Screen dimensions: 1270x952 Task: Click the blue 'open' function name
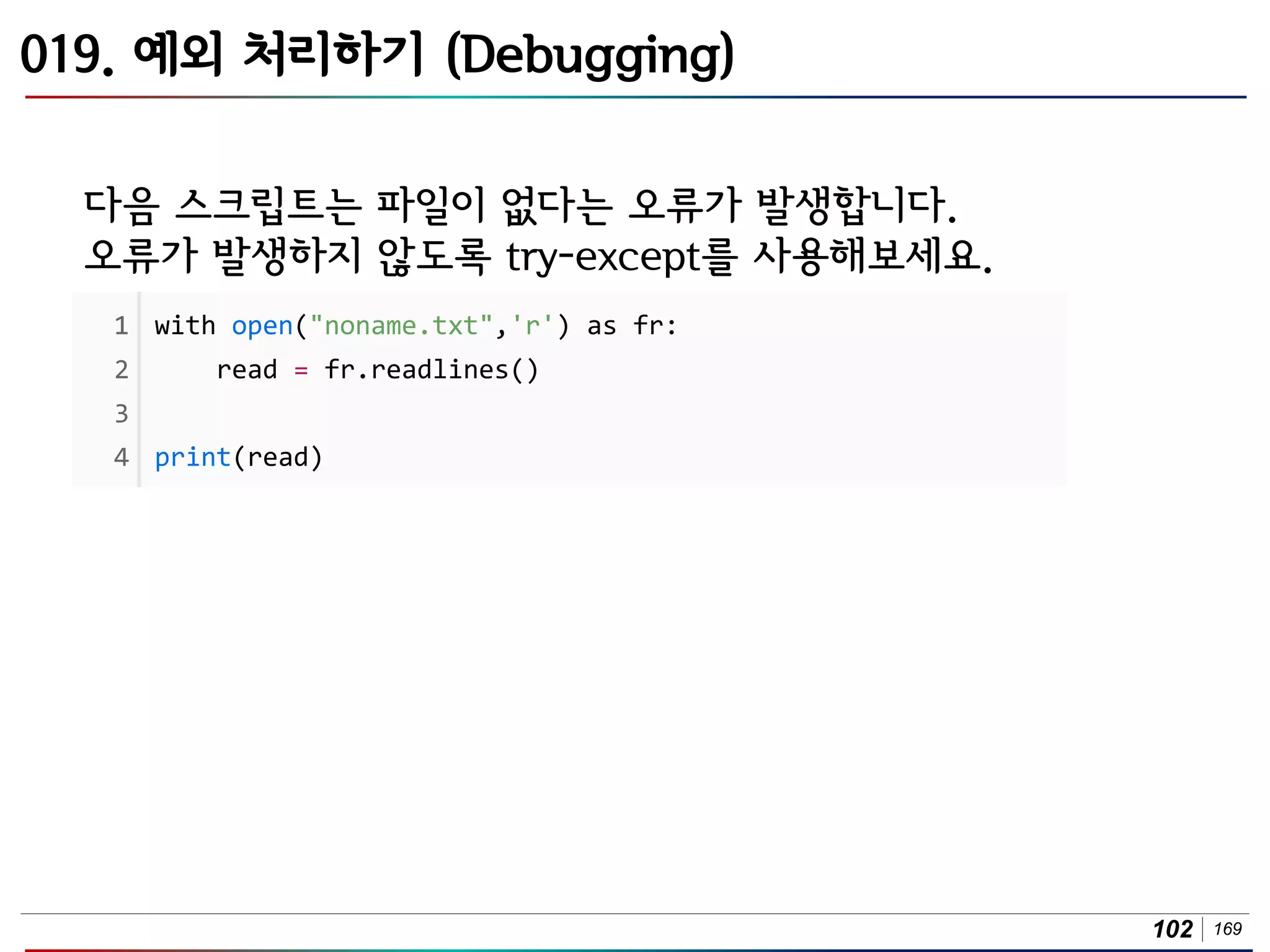(262, 327)
